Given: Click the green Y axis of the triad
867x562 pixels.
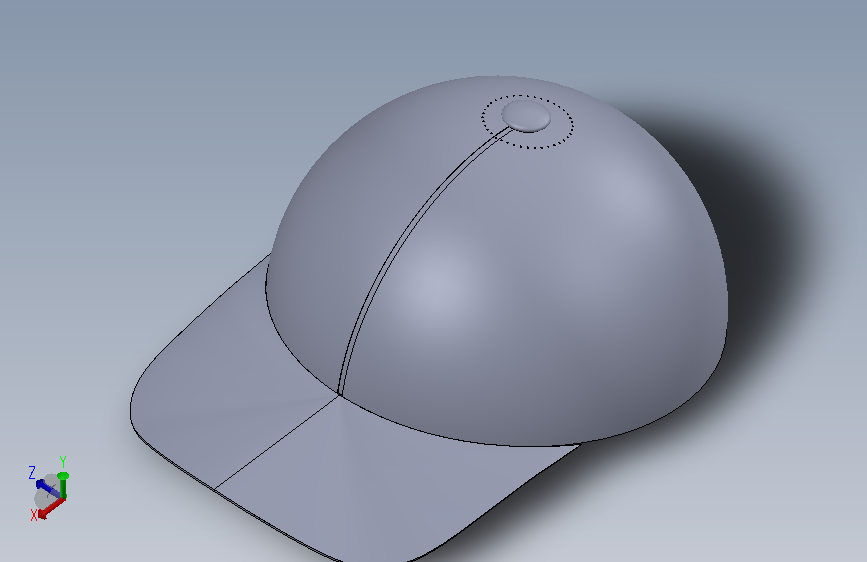Looking at the screenshot, I should coord(63,486).
